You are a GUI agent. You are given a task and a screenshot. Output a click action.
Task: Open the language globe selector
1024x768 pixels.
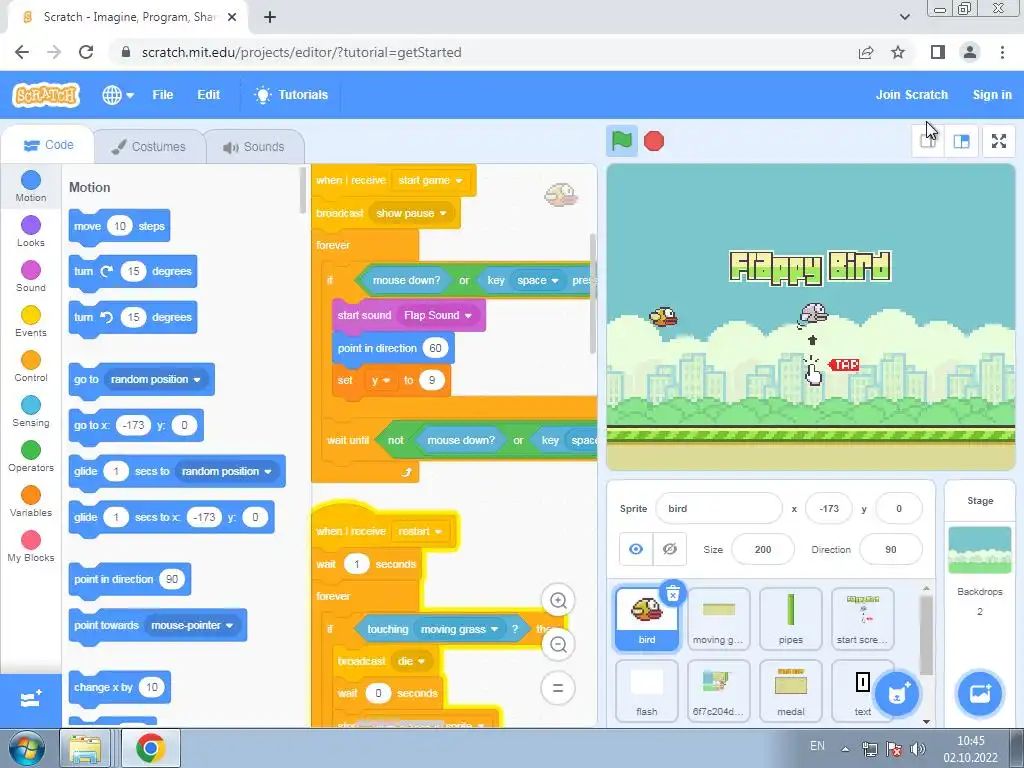click(x=118, y=95)
